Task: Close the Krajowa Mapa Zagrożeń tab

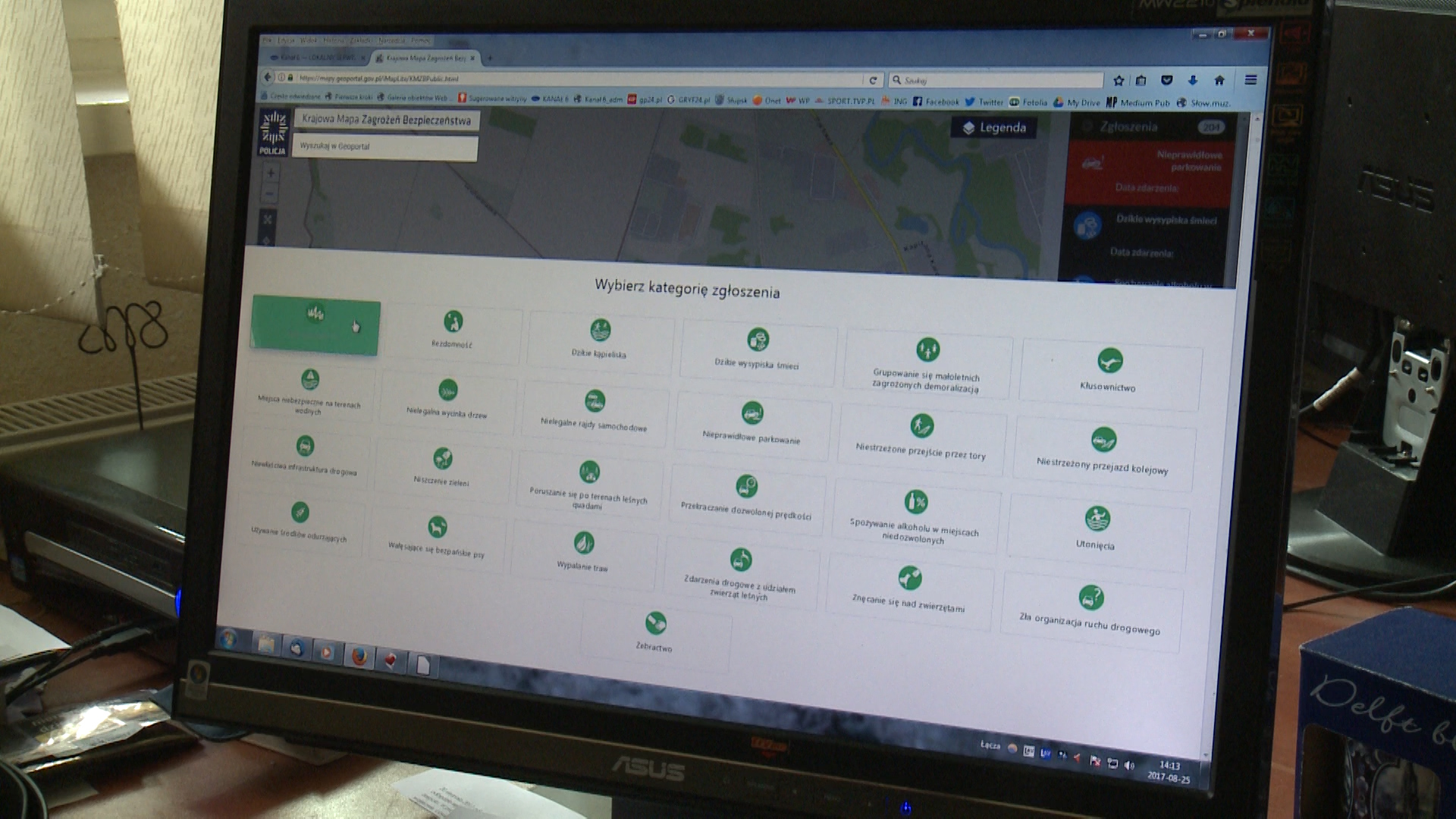Action: click(474, 58)
